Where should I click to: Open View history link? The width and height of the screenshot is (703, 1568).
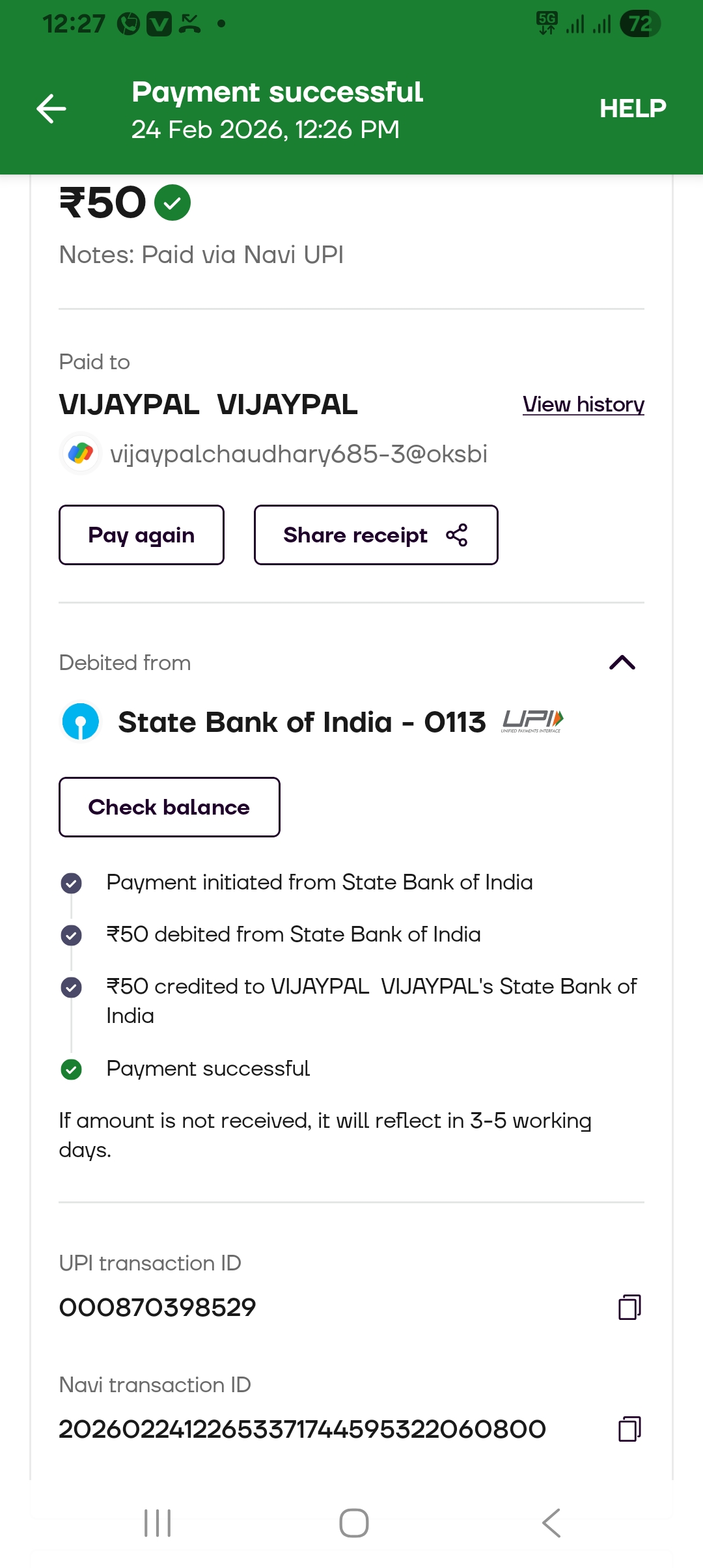(583, 404)
